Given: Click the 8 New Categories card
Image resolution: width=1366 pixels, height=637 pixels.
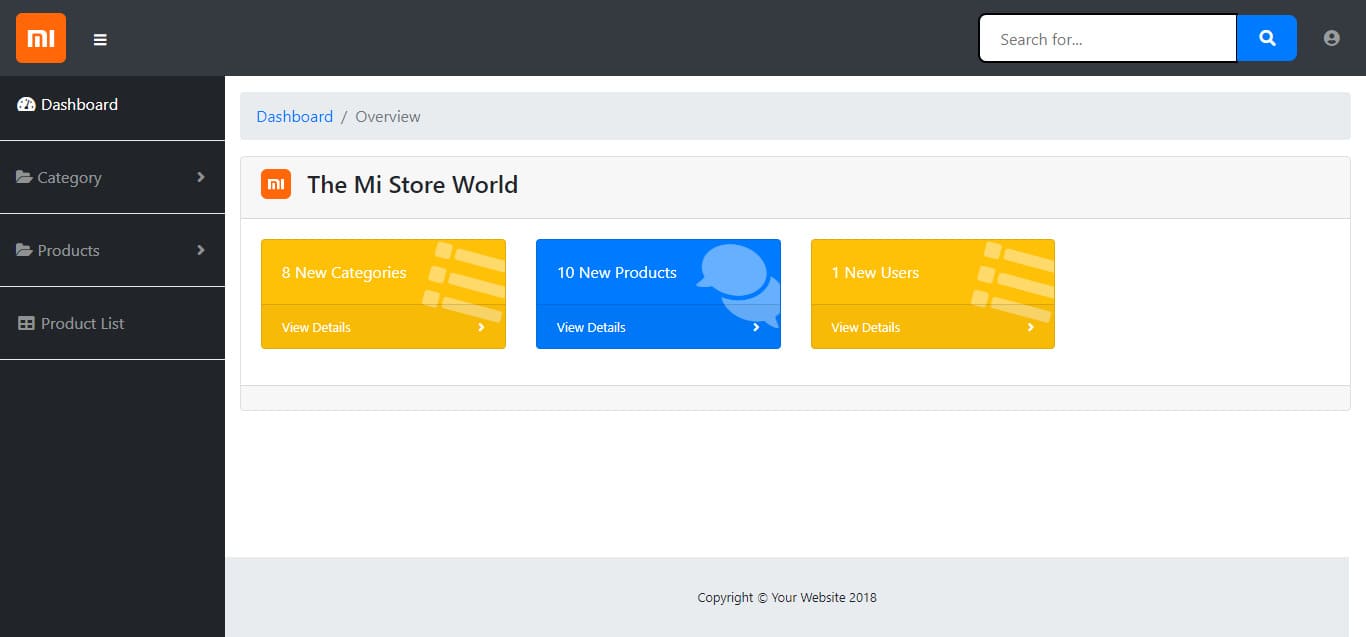Looking at the screenshot, I should 344,272.
